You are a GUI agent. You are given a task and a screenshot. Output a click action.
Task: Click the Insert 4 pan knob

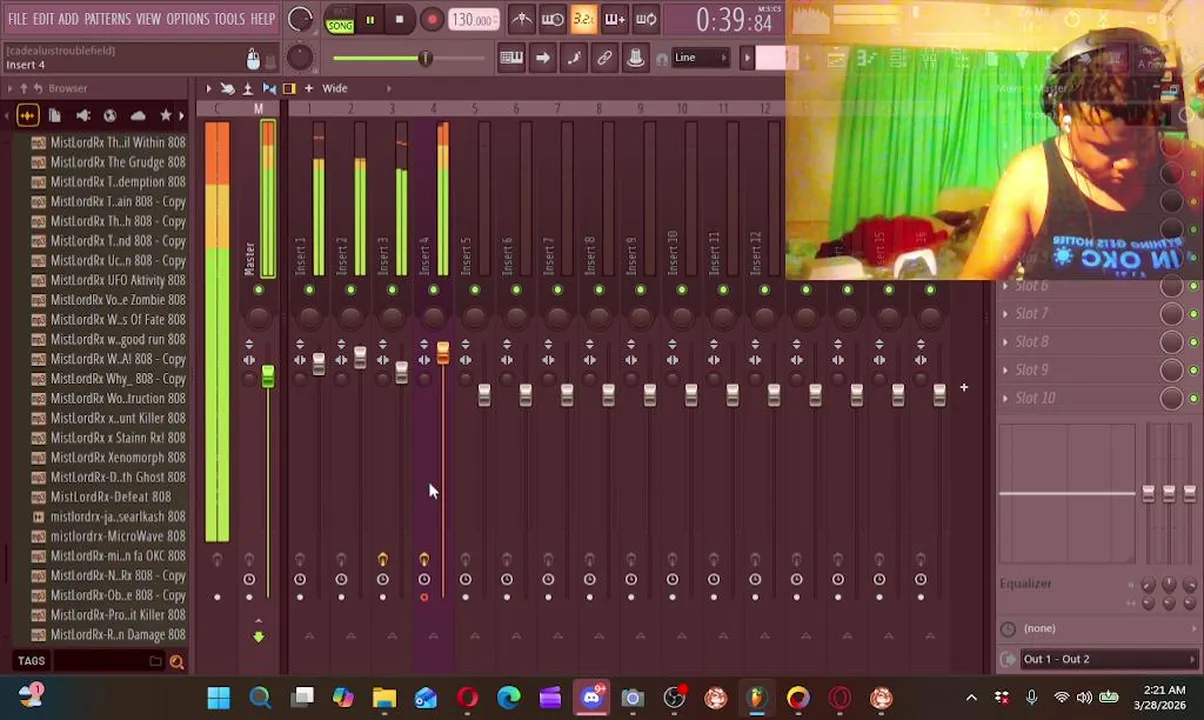tap(433, 318)
